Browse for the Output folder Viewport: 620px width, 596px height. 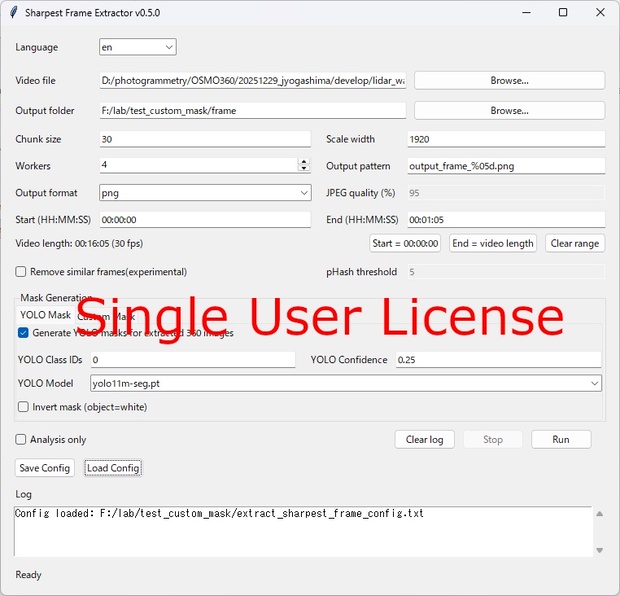(509, 111)
